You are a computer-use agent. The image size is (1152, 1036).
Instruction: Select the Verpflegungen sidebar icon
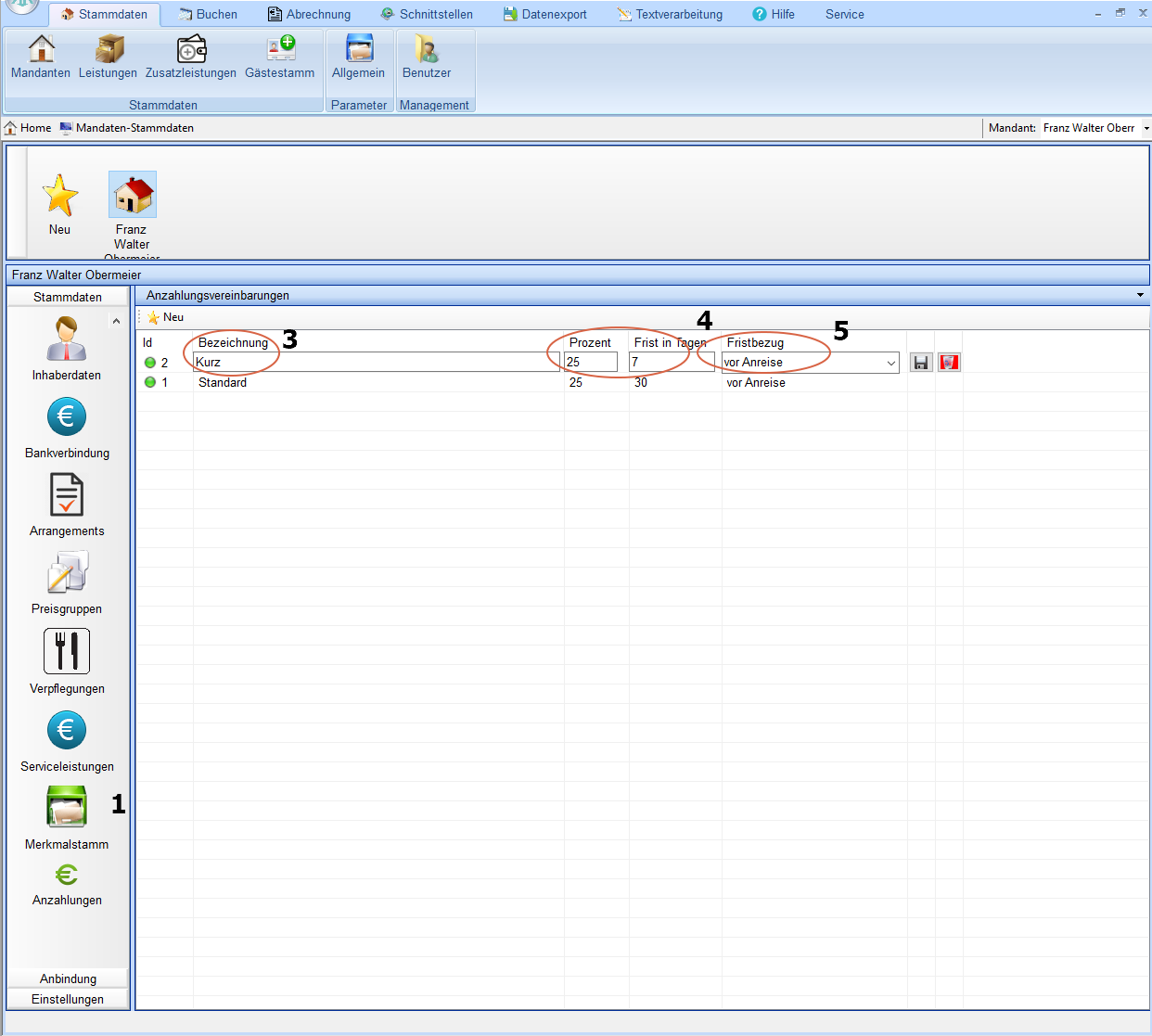click(67, 661)
